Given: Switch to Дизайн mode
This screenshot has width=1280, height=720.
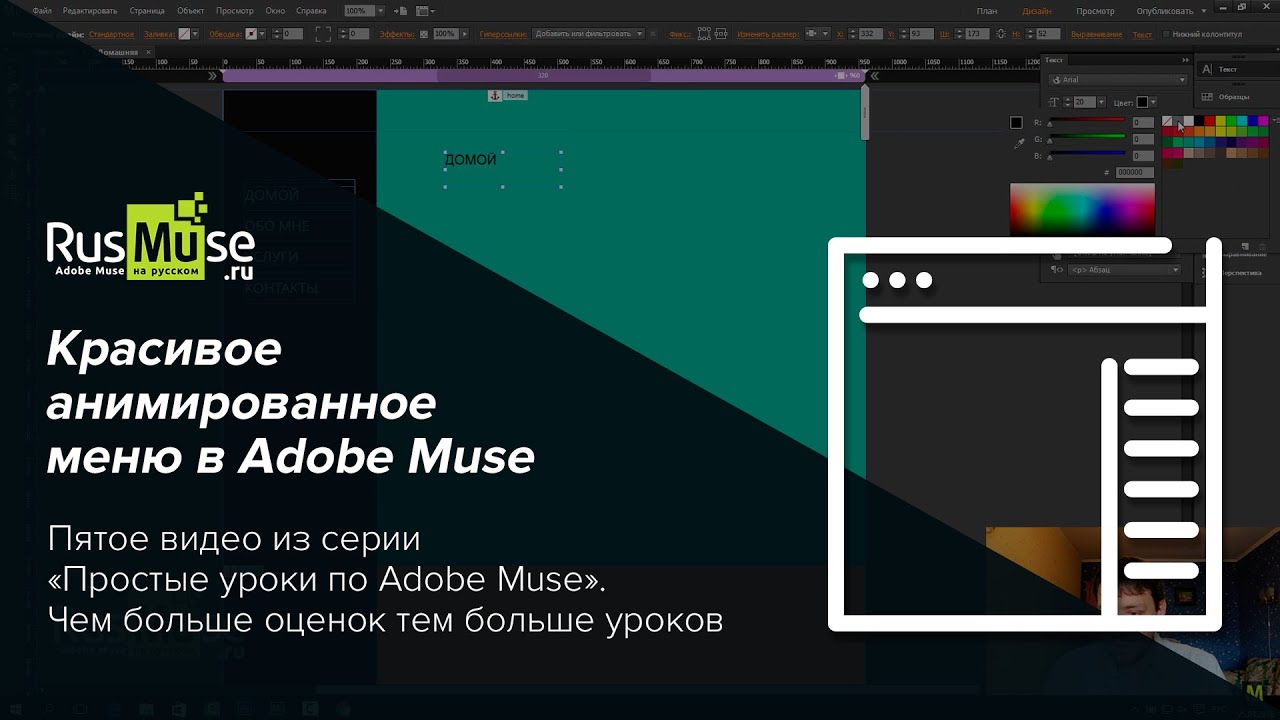Looking at the screenshot, I should click(1036, 11).
